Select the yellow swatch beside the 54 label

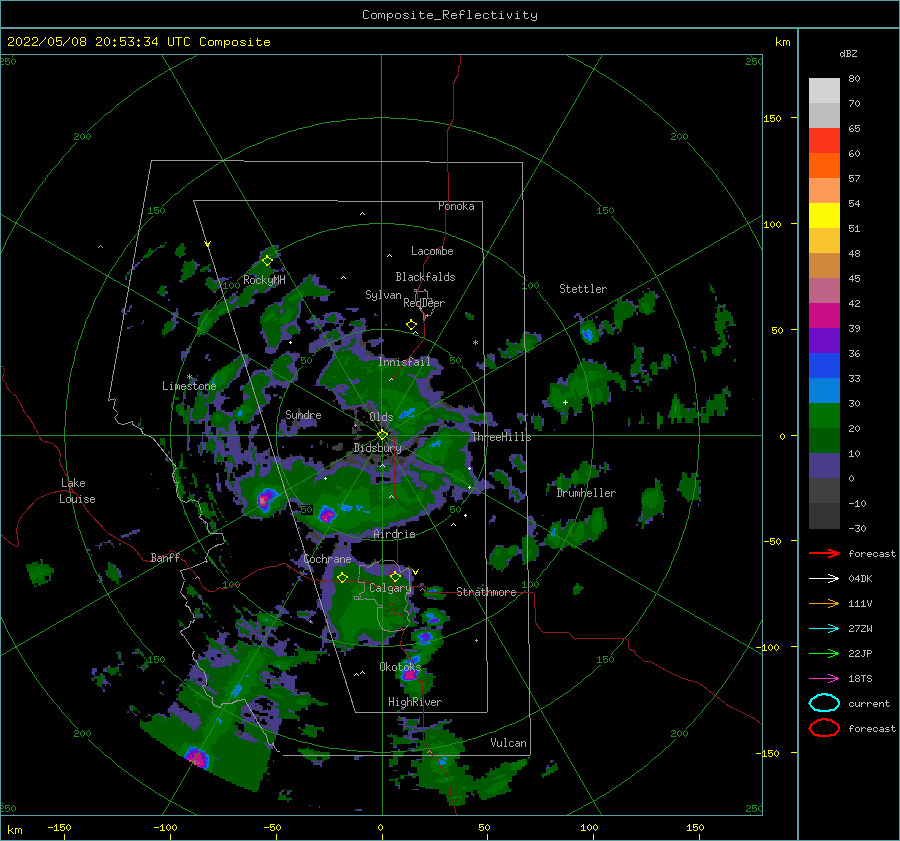[824, 216]
